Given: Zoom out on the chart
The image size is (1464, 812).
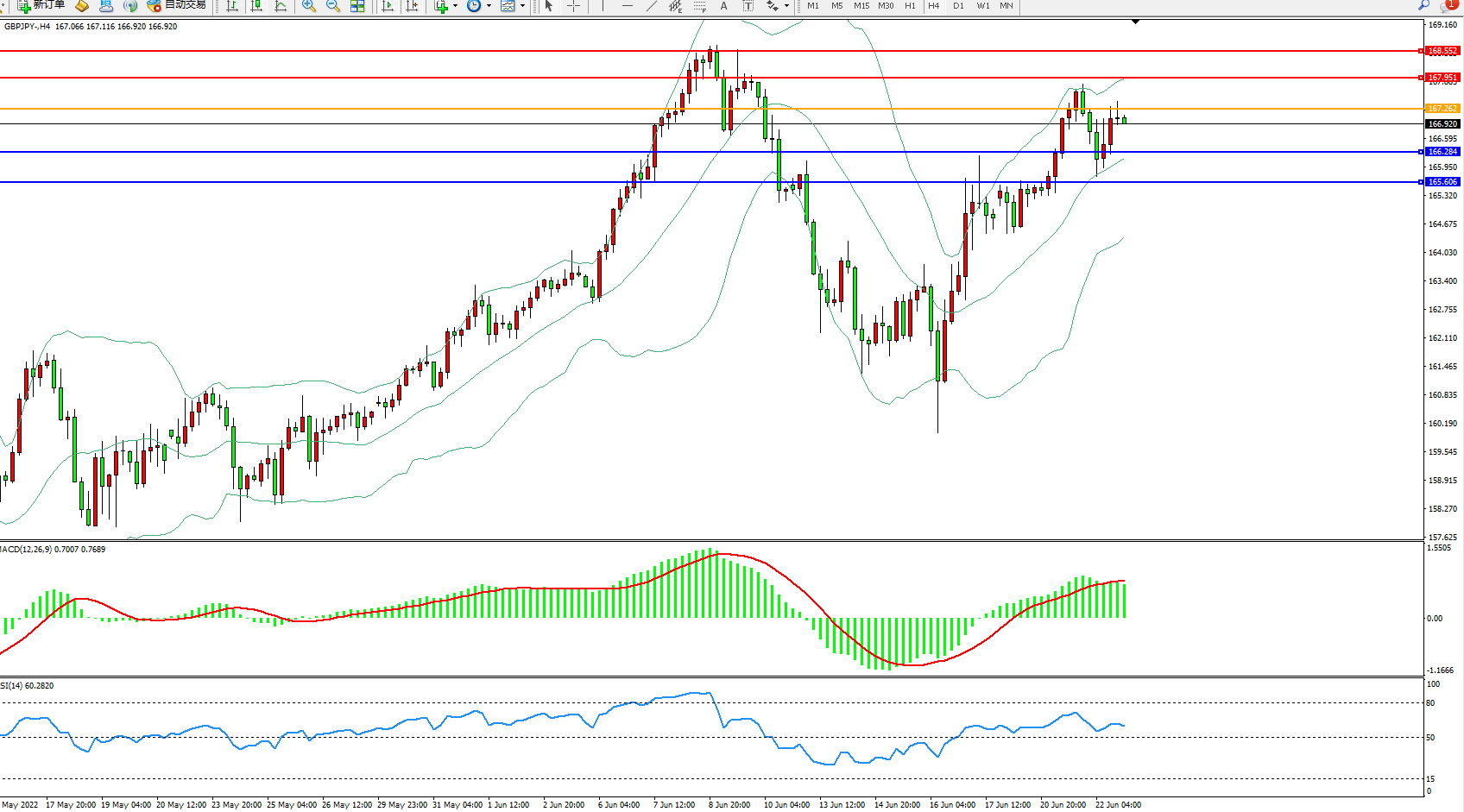Looking at the screenshot, I should 333,6.
